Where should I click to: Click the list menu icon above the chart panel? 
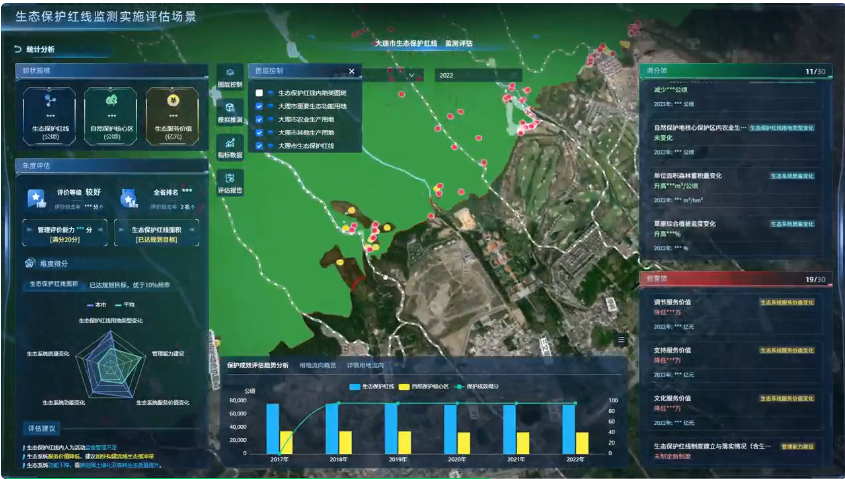click(621, 340)
